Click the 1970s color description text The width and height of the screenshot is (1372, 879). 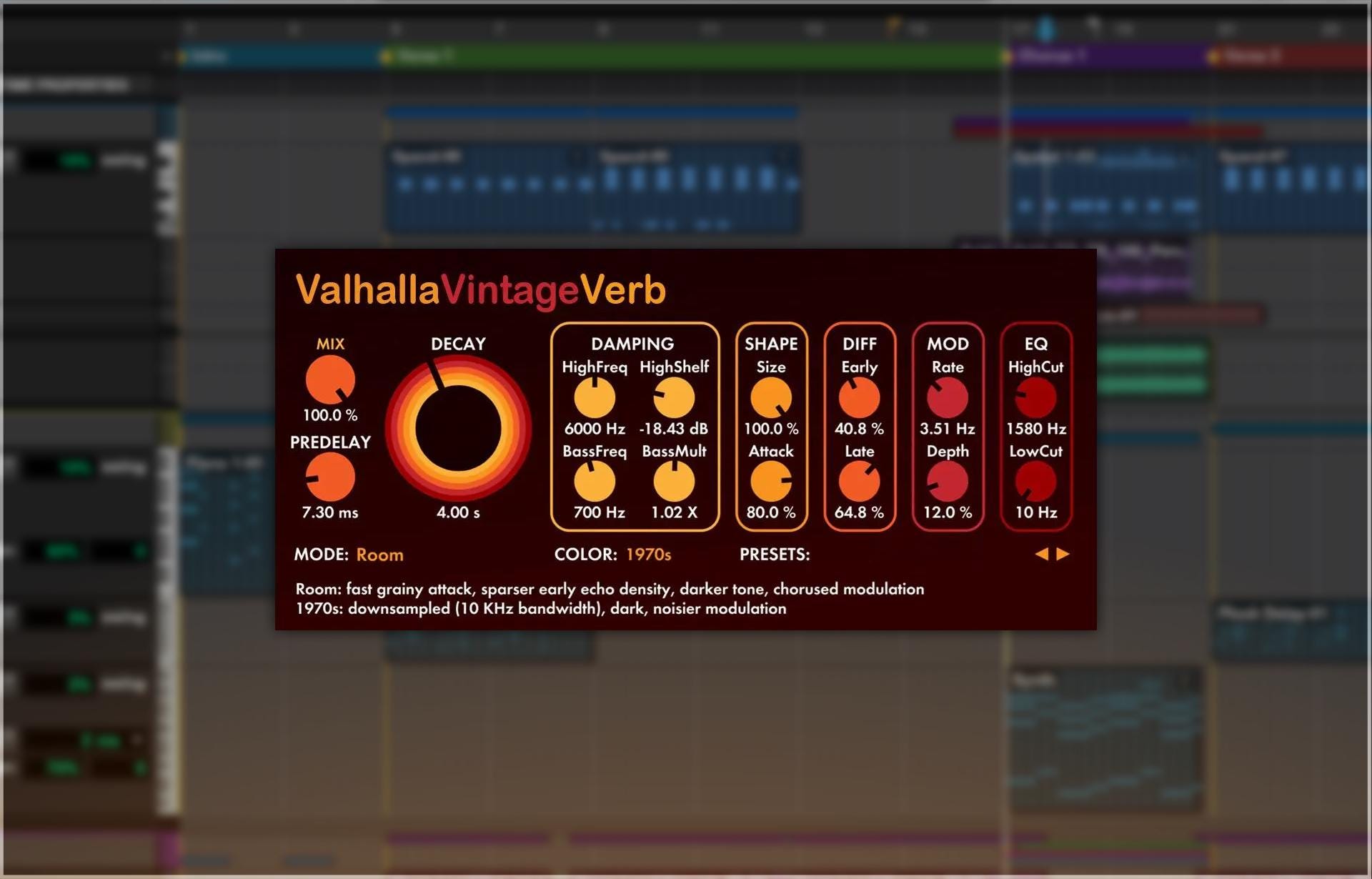point(541,609)
